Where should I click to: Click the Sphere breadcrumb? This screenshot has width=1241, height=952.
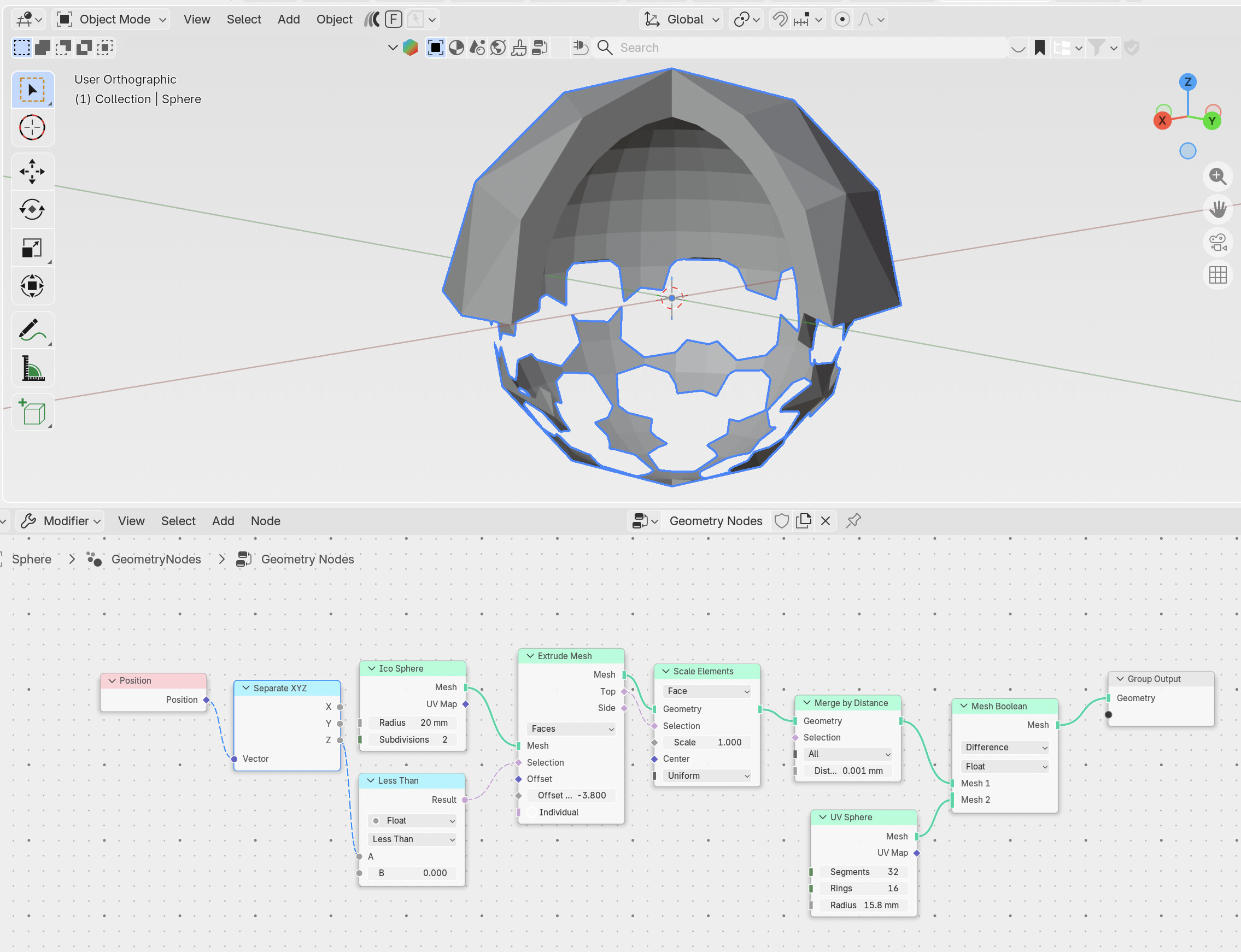[x=32, y=559]
